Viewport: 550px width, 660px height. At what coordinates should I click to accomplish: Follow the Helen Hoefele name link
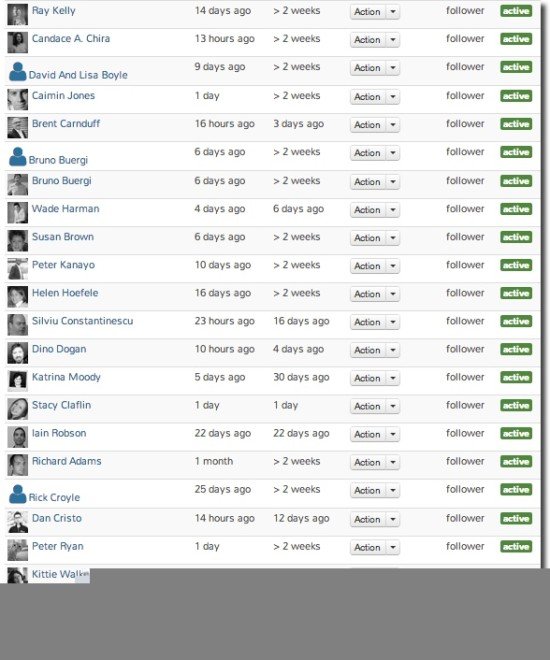65,293
